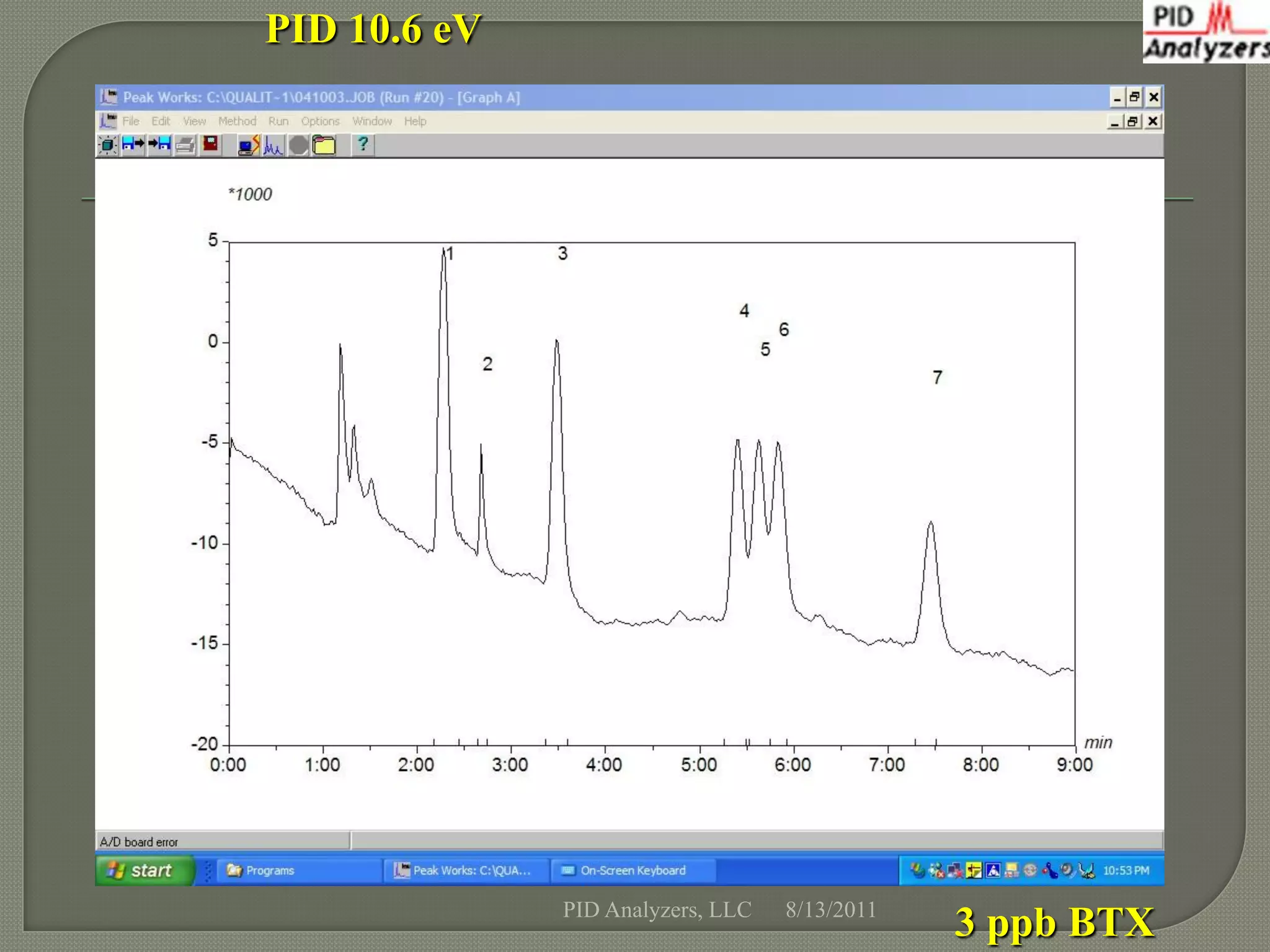This screenshot has width=1270, height=952.
Task: Click the computer with lightning bolt icon
Action: click(249, 146)
